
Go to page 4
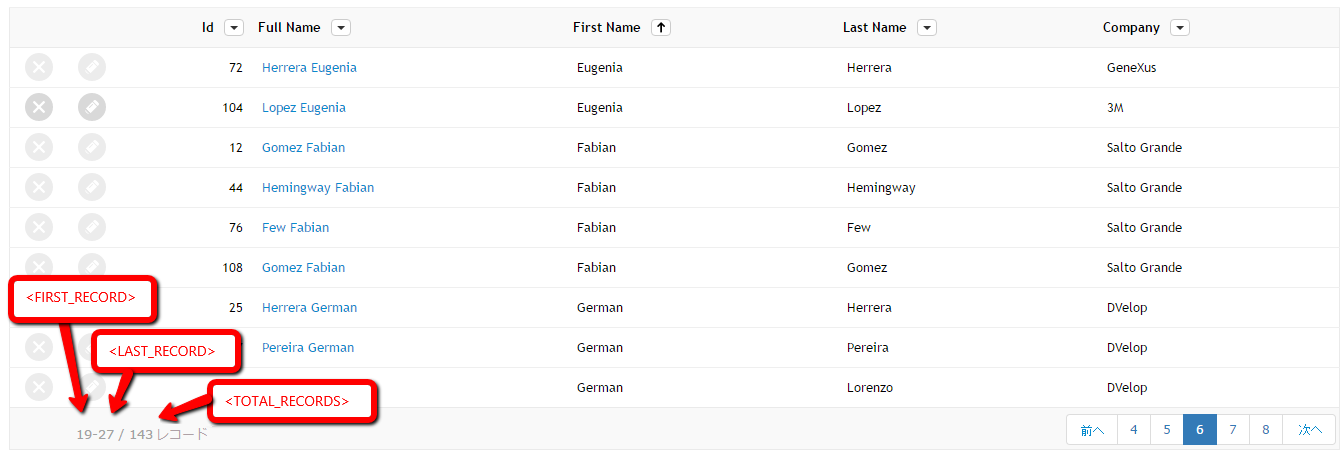click(x=1134, y=430)
